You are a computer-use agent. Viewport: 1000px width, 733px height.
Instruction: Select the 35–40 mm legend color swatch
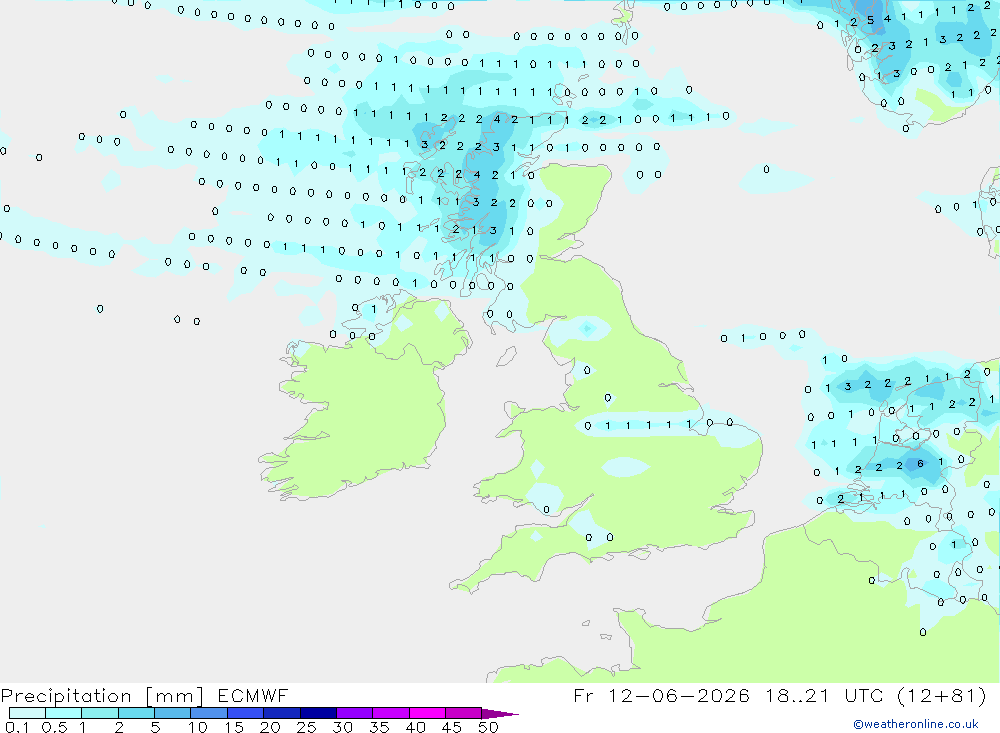(x=391, y=713)
